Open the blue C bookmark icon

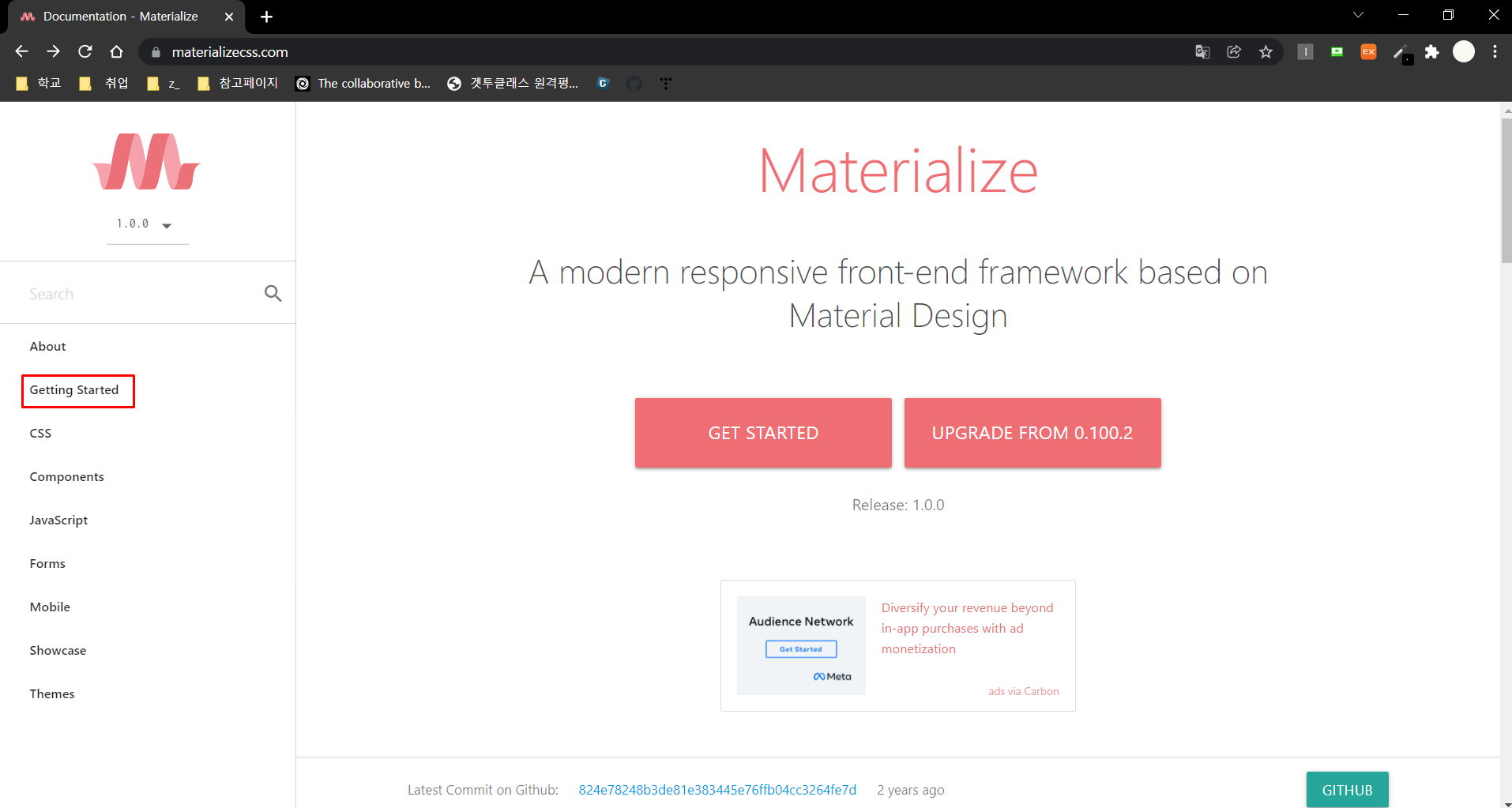(x=603, y=84)
